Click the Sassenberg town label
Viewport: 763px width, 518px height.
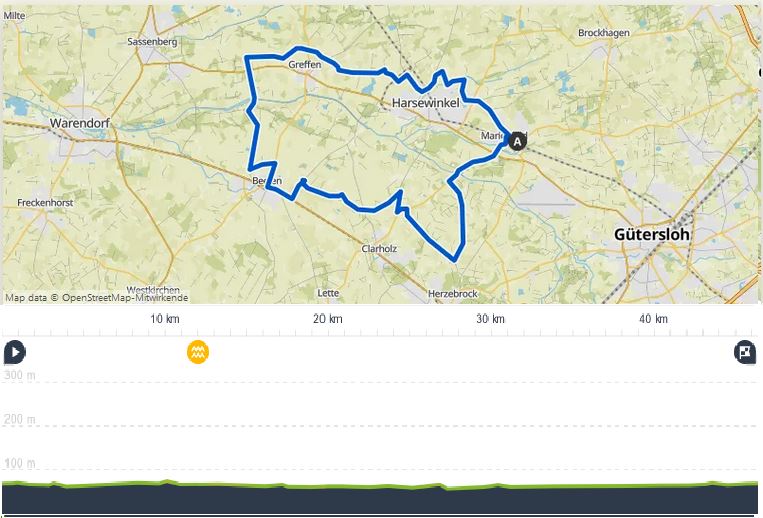click(152, 41)
